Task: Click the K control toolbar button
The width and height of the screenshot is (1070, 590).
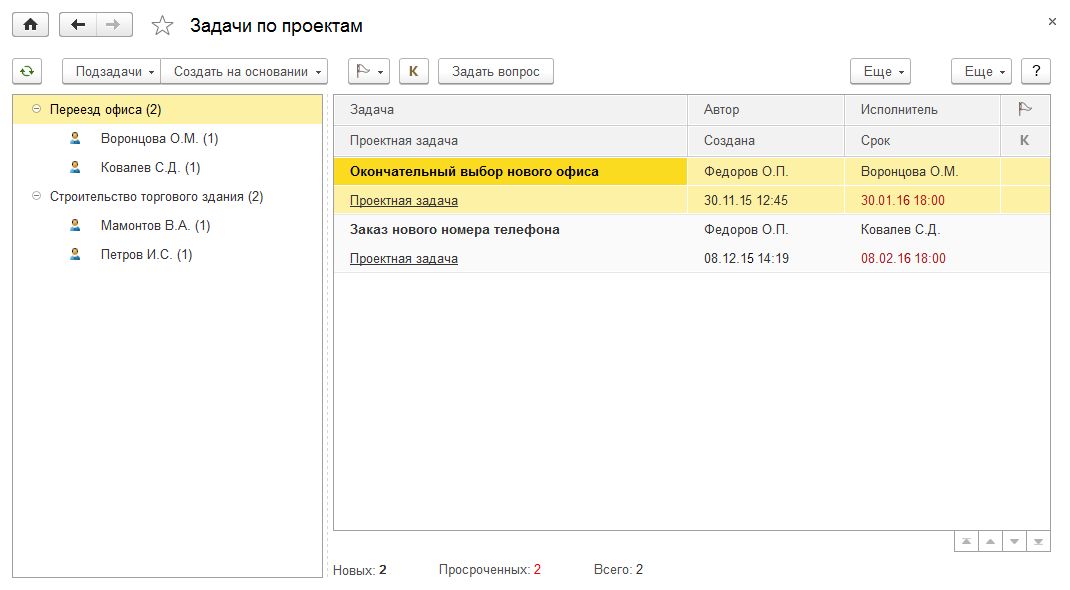Action: tap(413, 71)
